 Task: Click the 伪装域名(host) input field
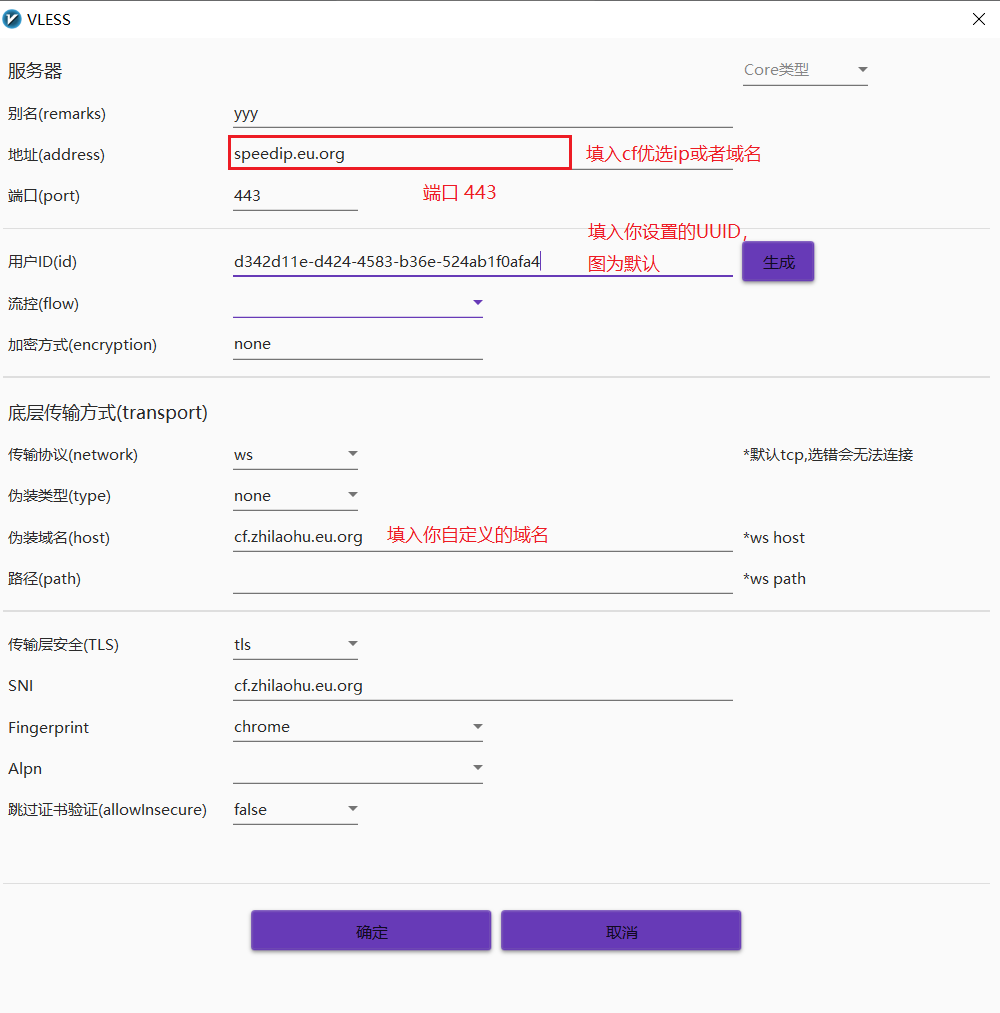482,537
